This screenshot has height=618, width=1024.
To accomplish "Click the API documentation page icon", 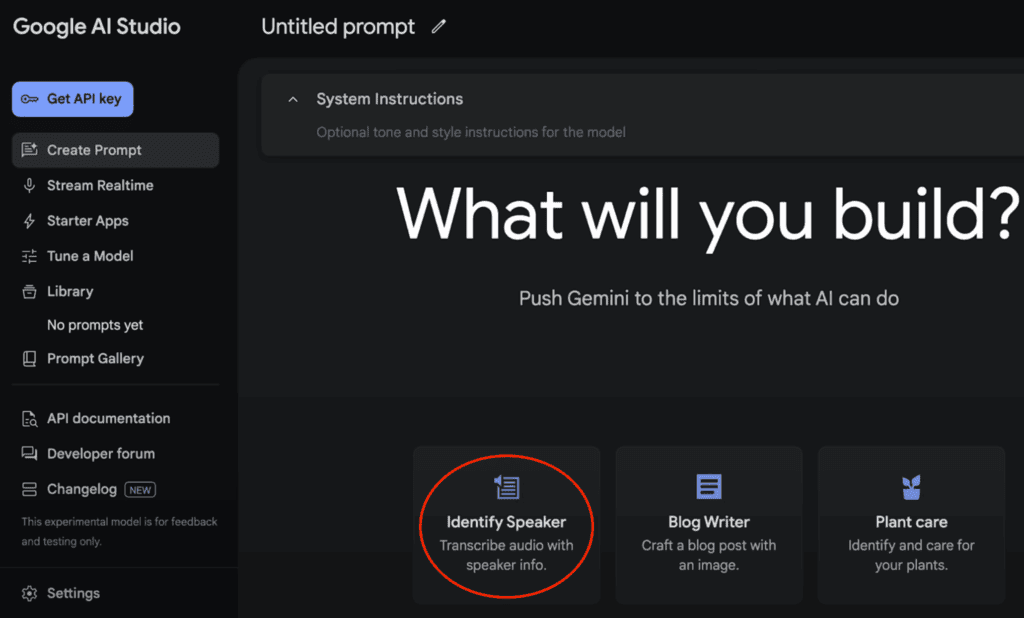I will 29,419.
